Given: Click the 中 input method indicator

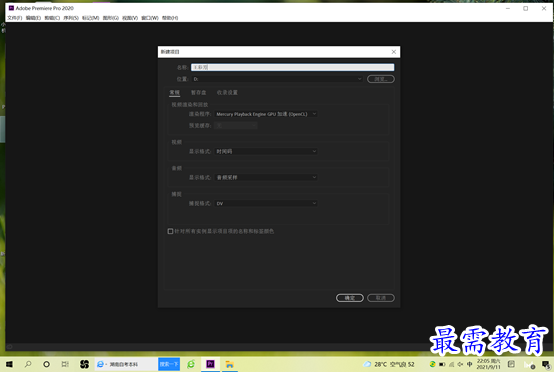Looking at the screenshot, I should 470,364.
